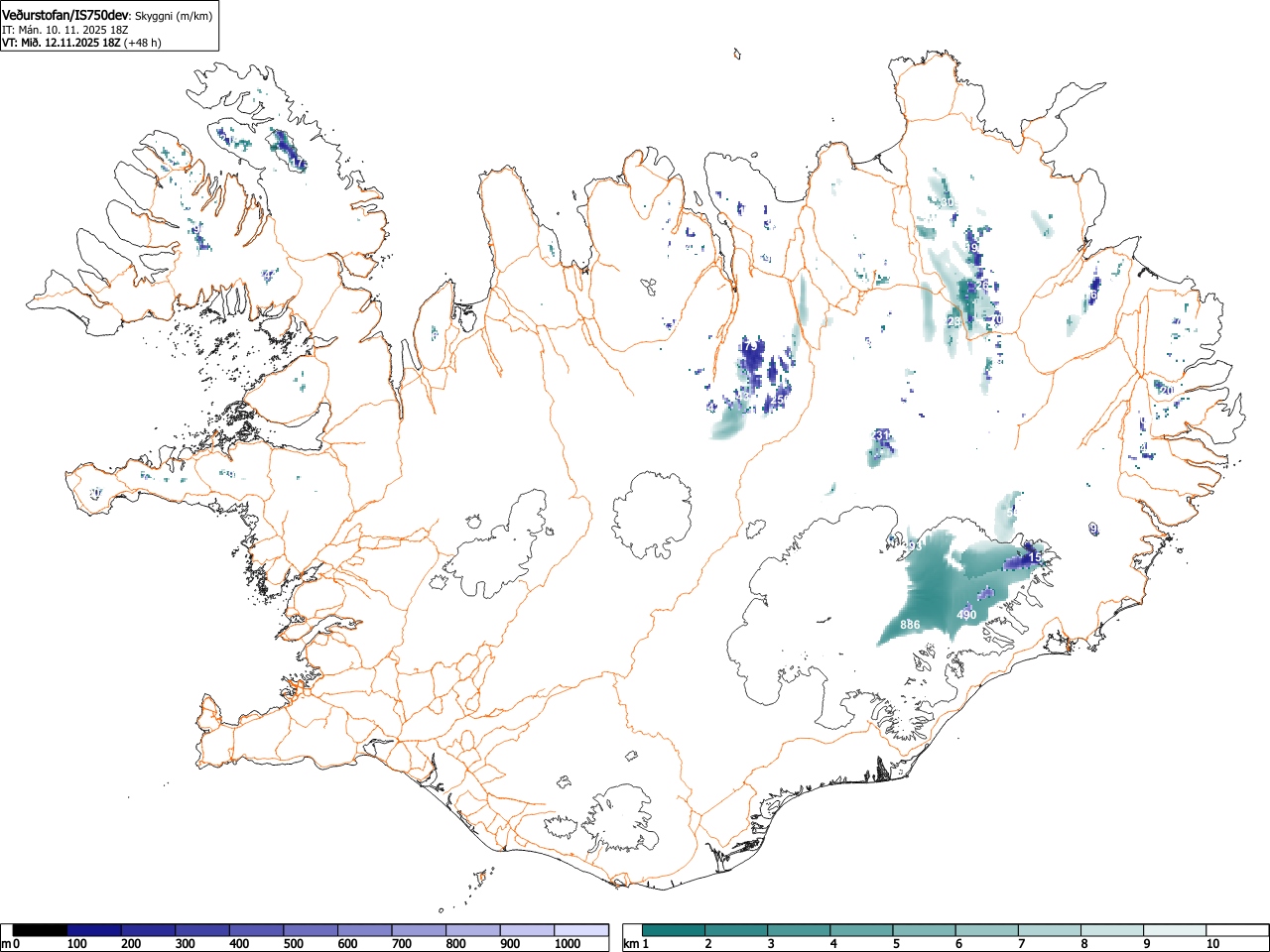1270x952 pixels.
Task: Click the '886' visibility value on the glacier
Action: 910,625
